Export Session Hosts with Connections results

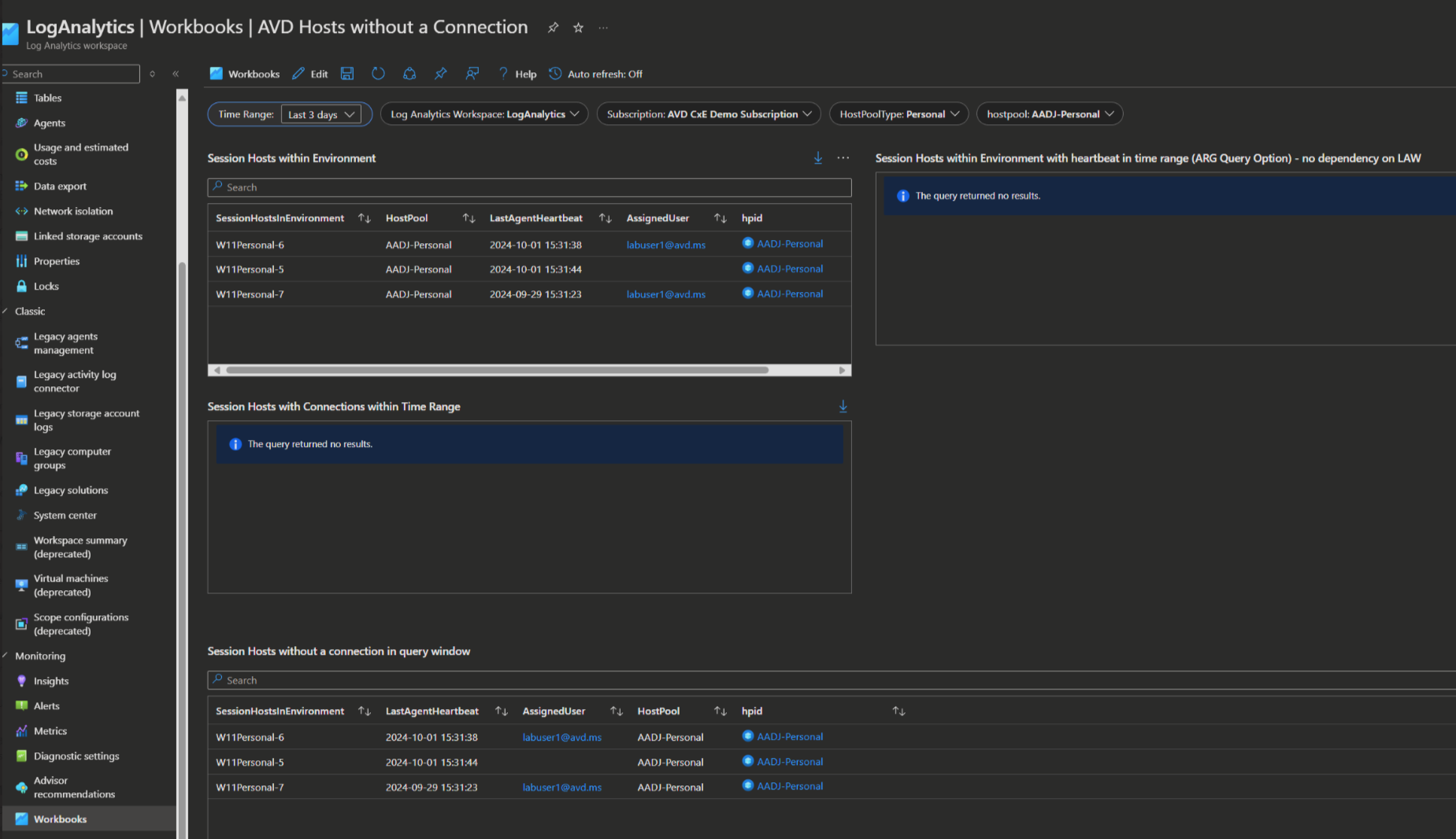[843, 406]
